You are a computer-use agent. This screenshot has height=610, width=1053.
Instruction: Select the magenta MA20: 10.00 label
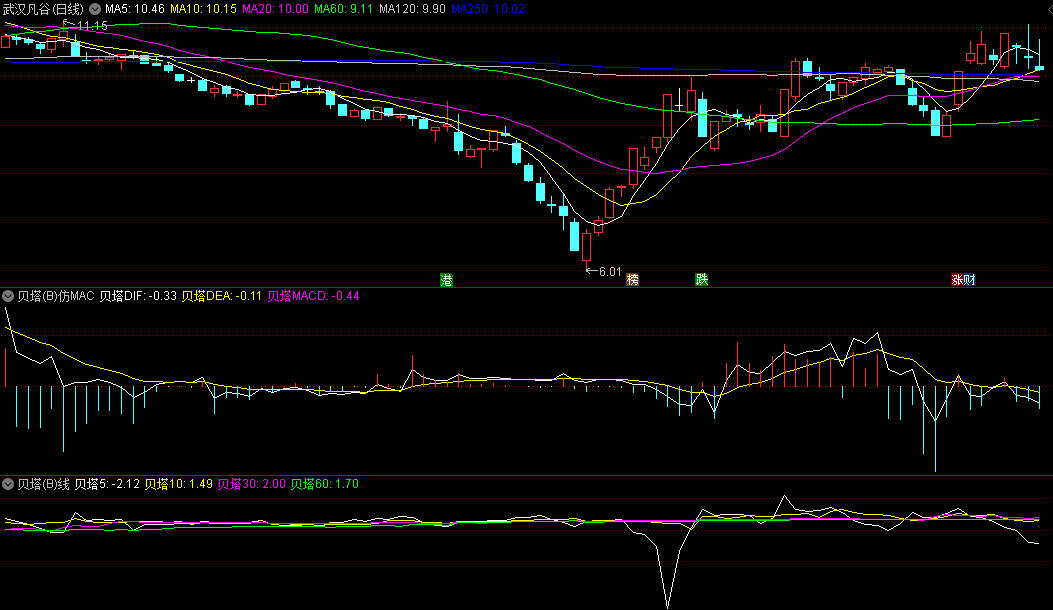pyautogui.click(x=275, y=9)
